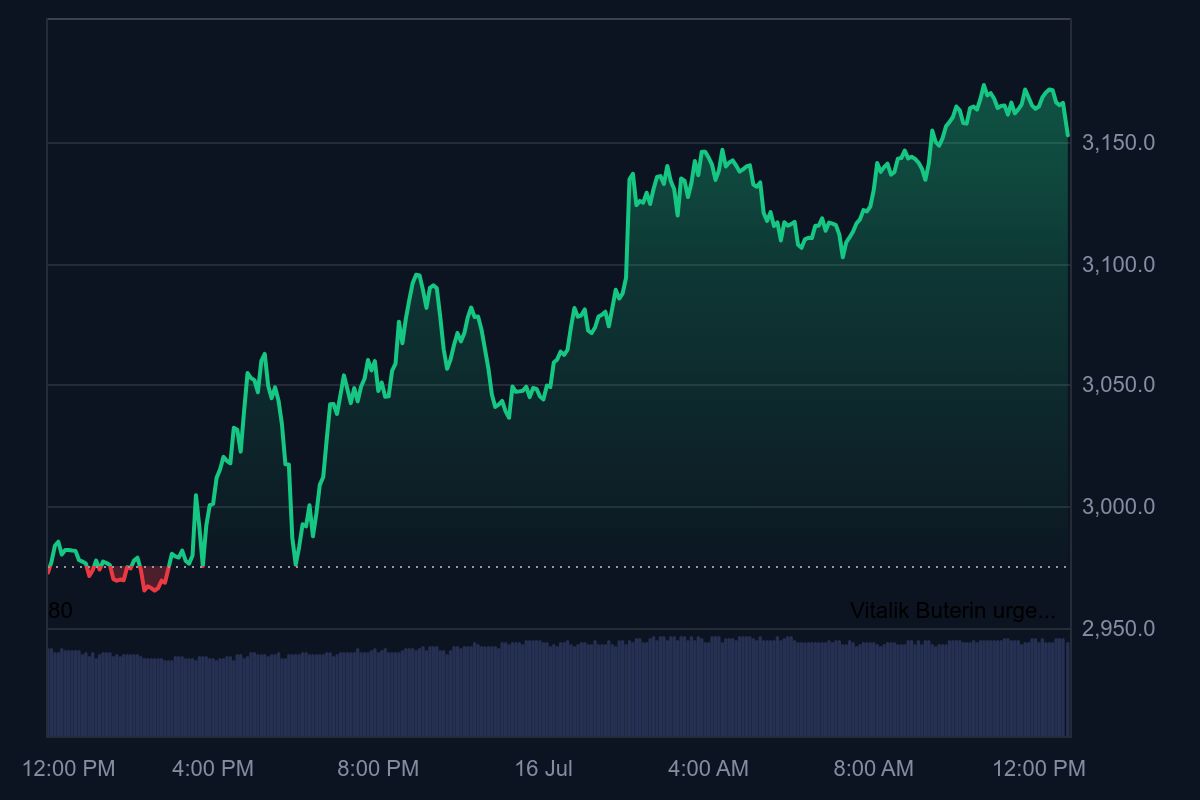1200x800 pixels.
Task: Open the "Vitalik Buterin urge..." news annotation
Action: (x=951, y=610)
